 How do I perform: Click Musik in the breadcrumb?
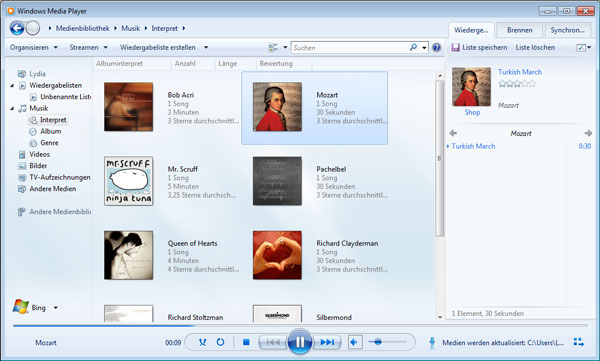coord(130,28)
